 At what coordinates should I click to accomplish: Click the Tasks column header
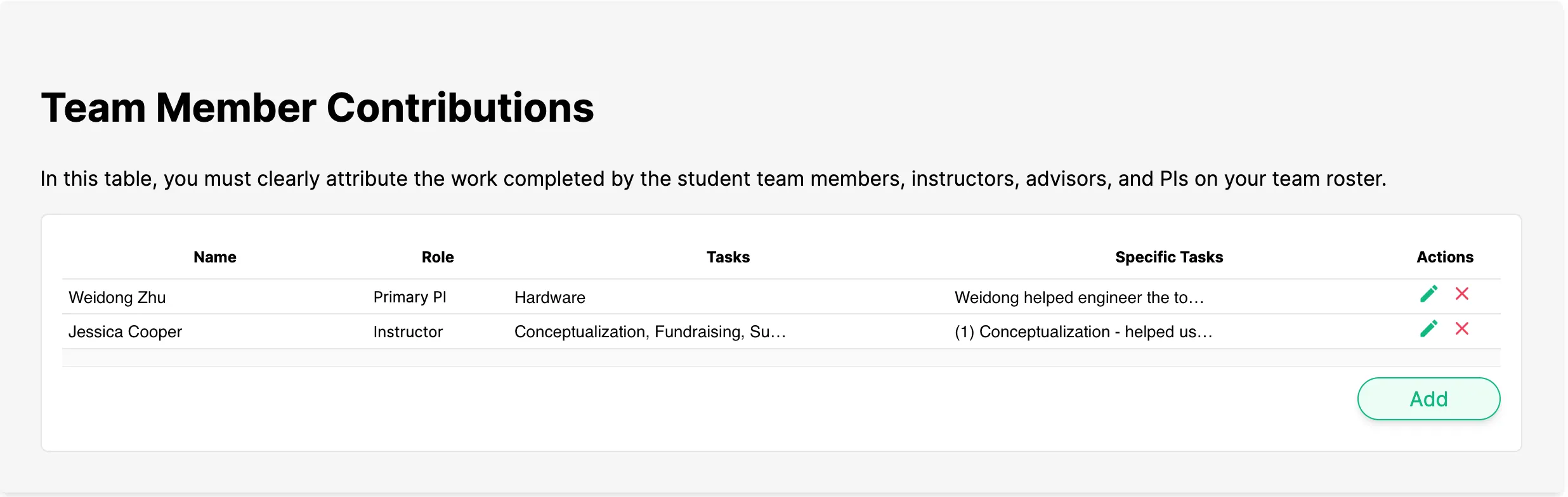coord(728,257)
